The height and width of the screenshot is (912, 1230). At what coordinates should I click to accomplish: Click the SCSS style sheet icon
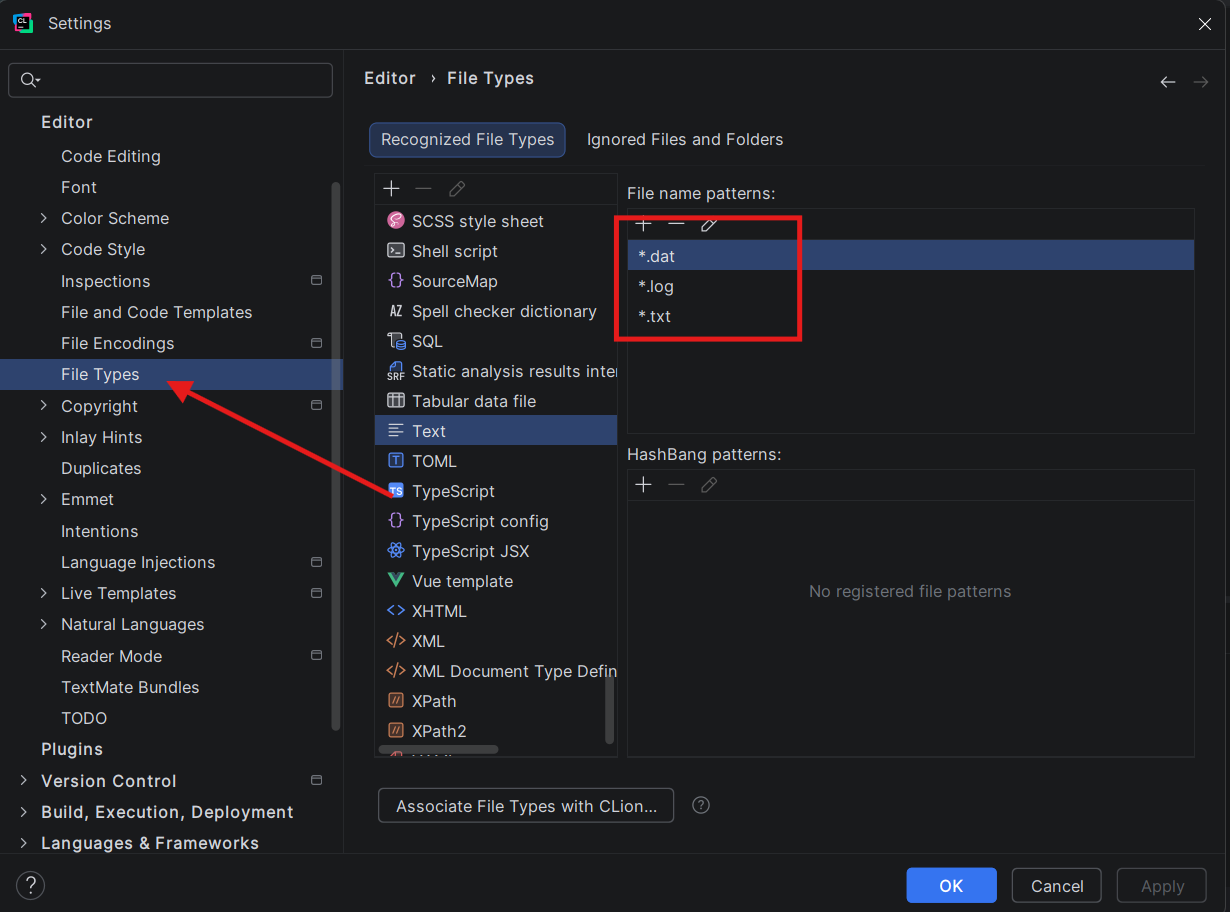point(396,221)
